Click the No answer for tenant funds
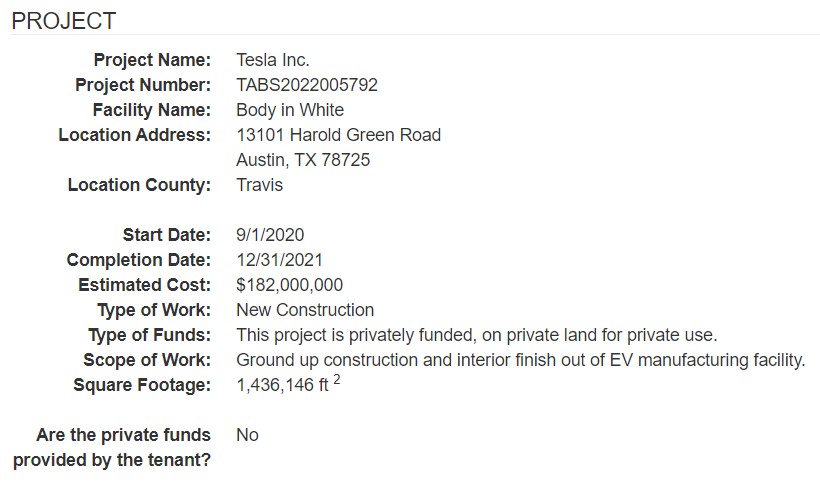820x496 pixels. (247, 435)
